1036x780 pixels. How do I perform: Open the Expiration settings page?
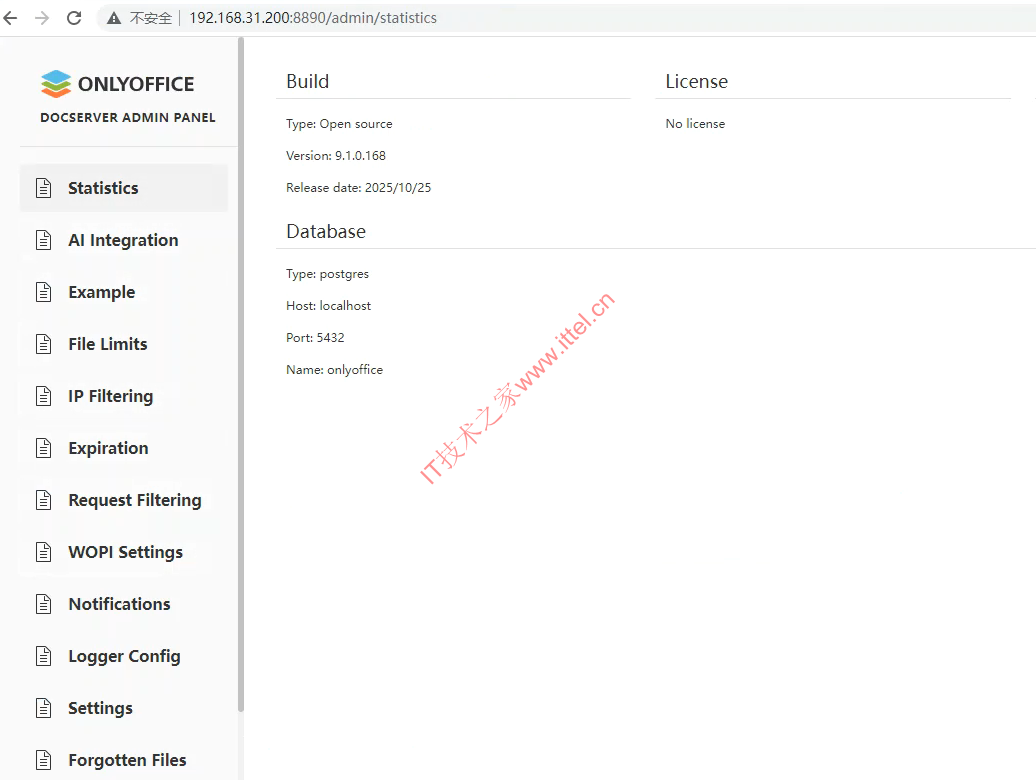pyautogui.click(x=108, y=448)
